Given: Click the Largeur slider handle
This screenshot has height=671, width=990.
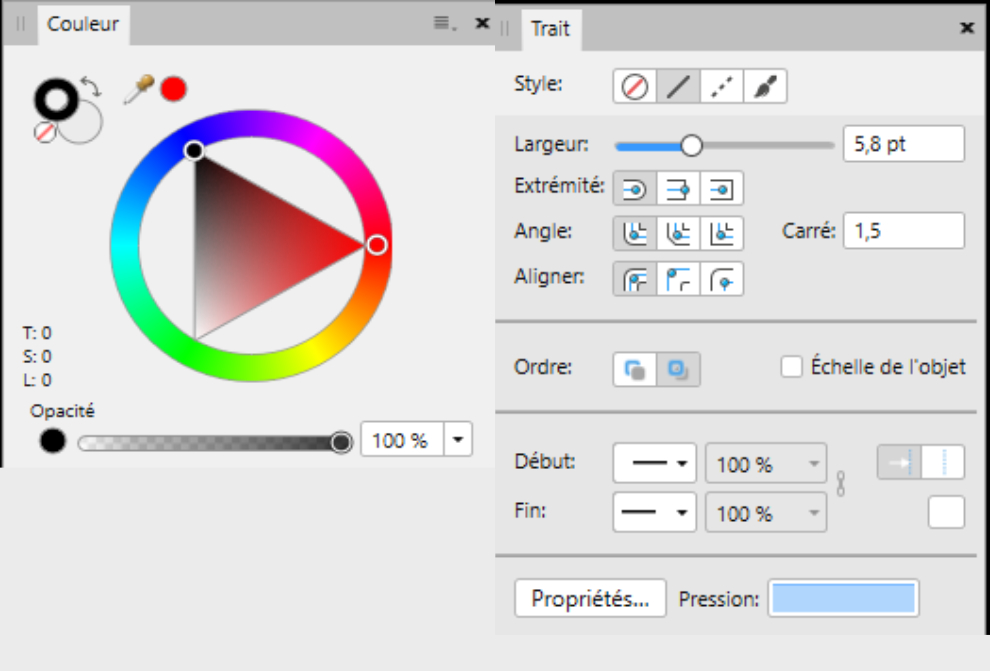Looking at the screenshot, I should click(691, 145).
